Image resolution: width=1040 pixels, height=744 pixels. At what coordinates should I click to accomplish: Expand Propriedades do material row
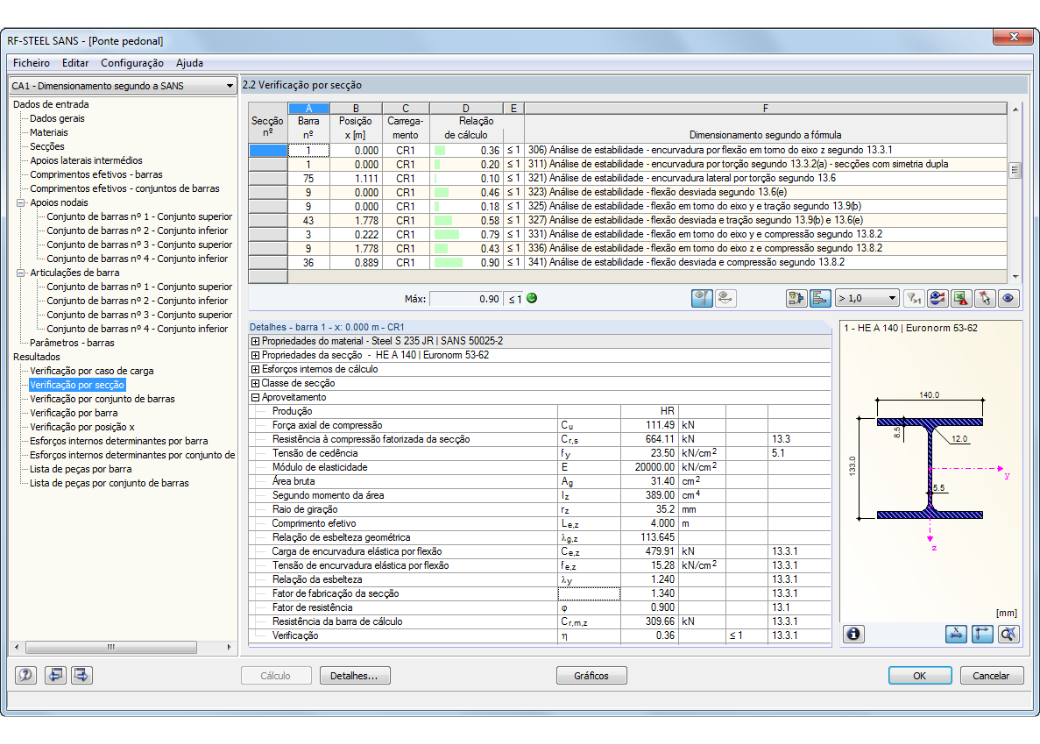[x=255, y=341]
